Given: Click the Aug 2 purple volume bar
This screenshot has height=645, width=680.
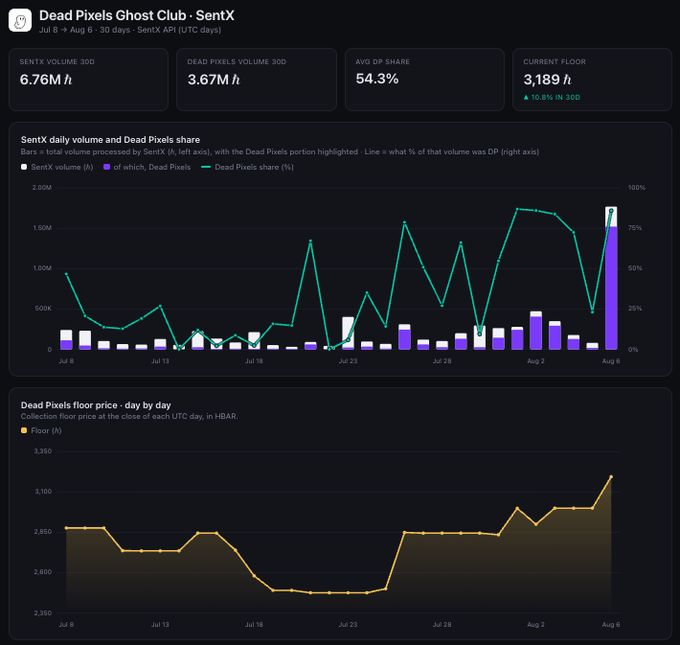Looking at the screenshot, I should 536,333.
